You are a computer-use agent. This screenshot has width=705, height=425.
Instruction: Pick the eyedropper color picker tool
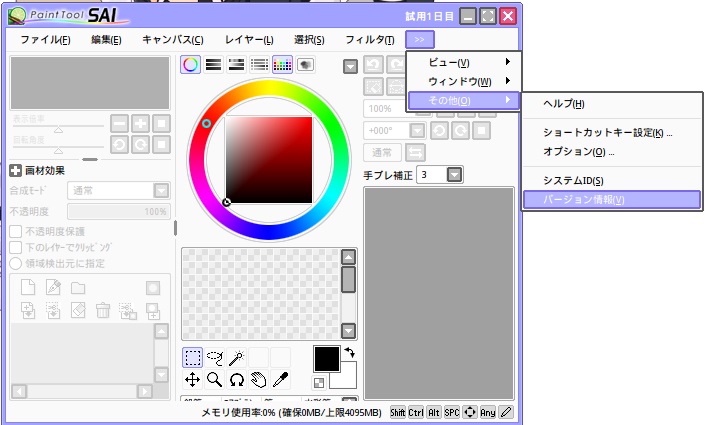(281, 380)
